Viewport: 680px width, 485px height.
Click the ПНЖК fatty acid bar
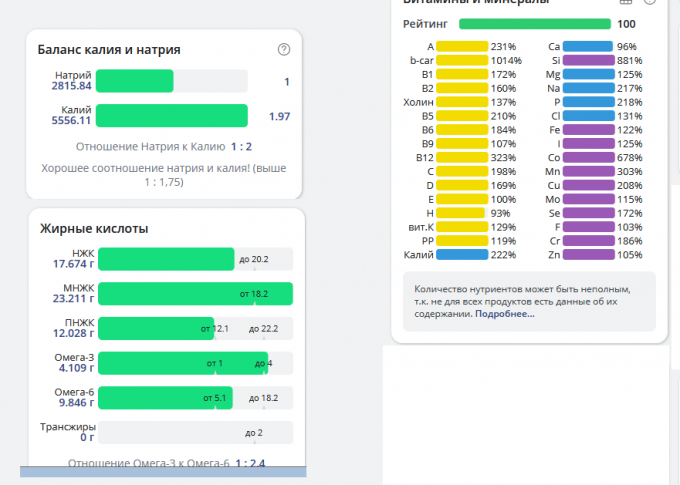156,328
